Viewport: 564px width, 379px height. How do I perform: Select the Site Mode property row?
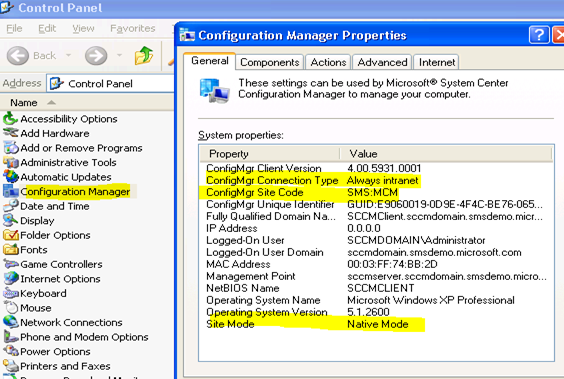pyautogui.click(x=377, y=324)
